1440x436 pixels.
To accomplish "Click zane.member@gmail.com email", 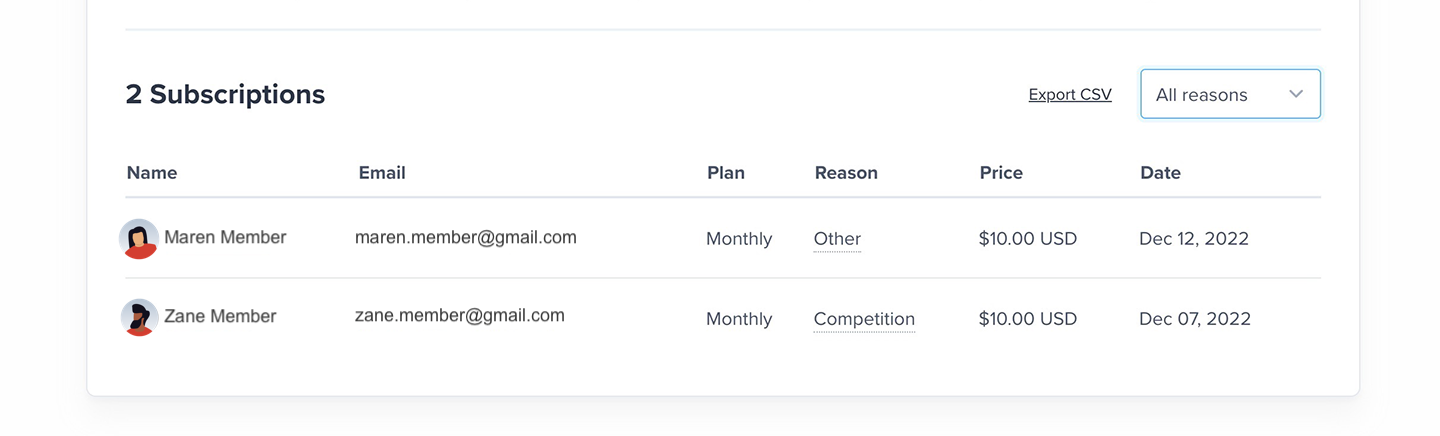I will pos(460,315).
